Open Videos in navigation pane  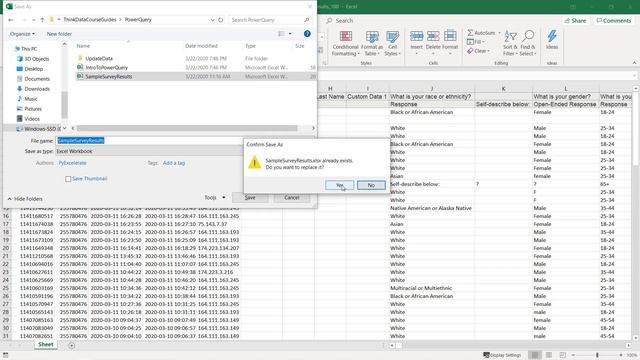pyautogui.click(x=32, y=119)
